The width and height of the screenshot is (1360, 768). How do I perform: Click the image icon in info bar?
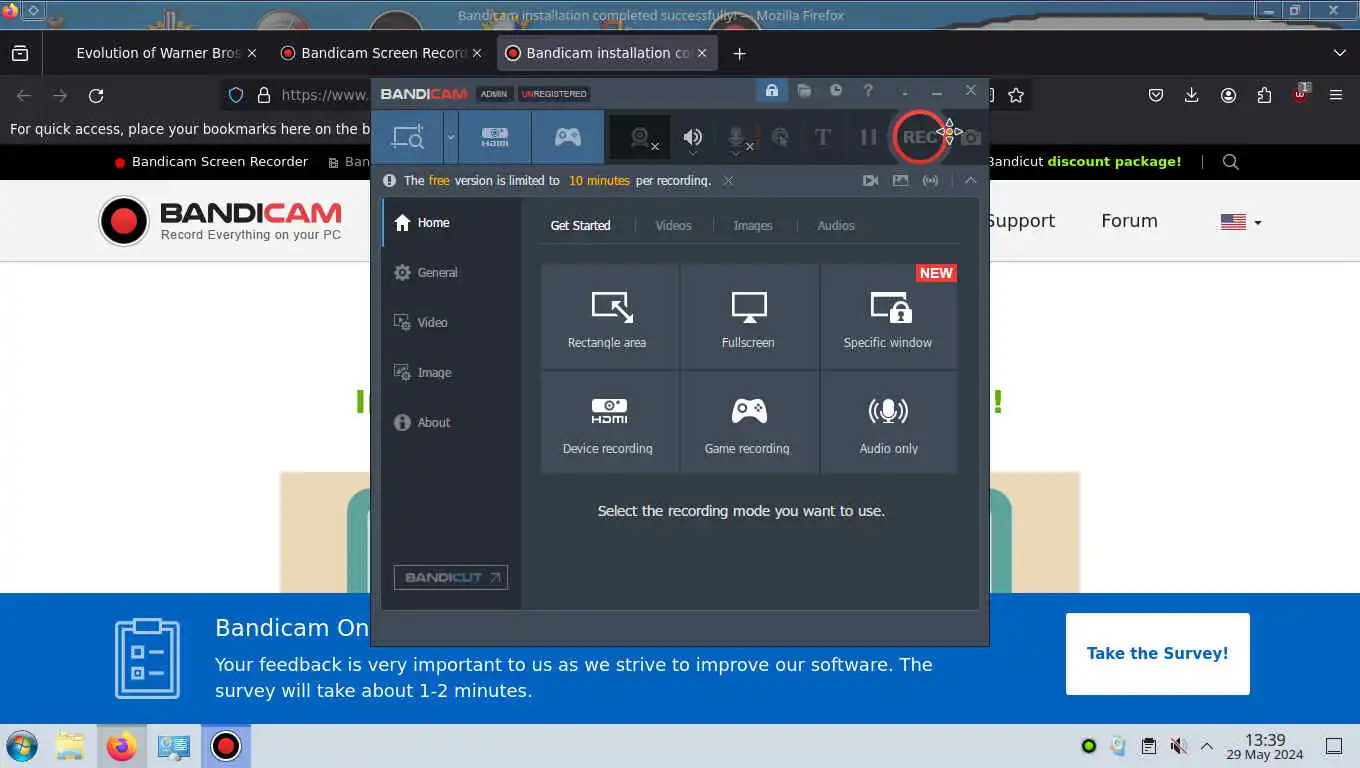pos(901,181)
